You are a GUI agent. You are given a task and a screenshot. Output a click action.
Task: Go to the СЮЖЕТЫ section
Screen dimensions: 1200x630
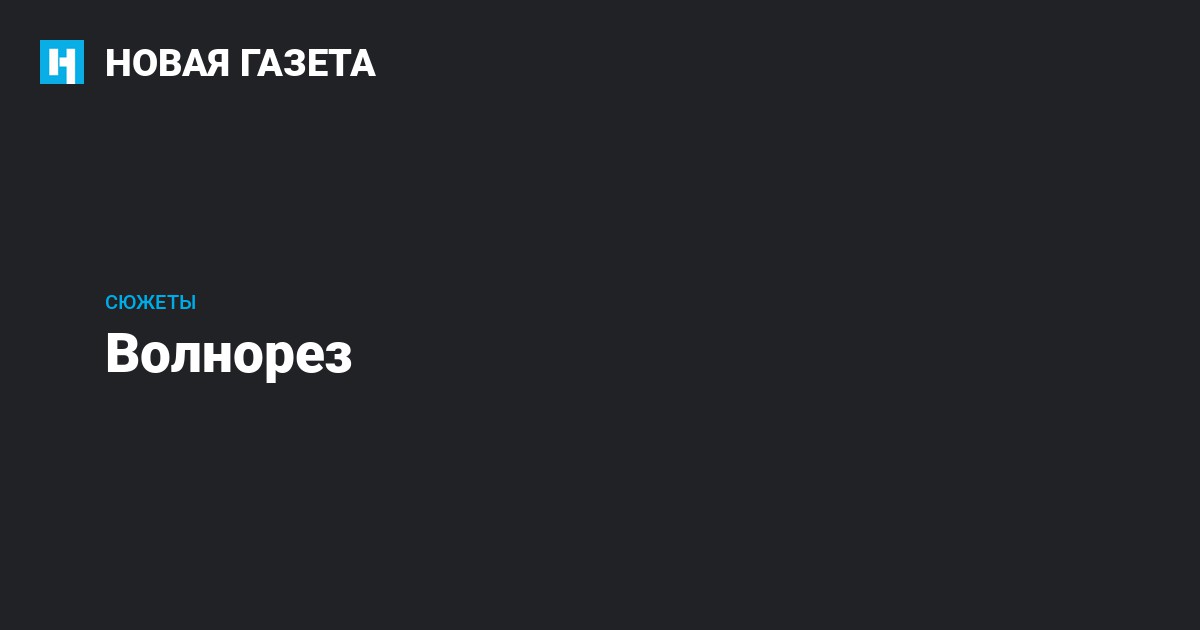150,303
